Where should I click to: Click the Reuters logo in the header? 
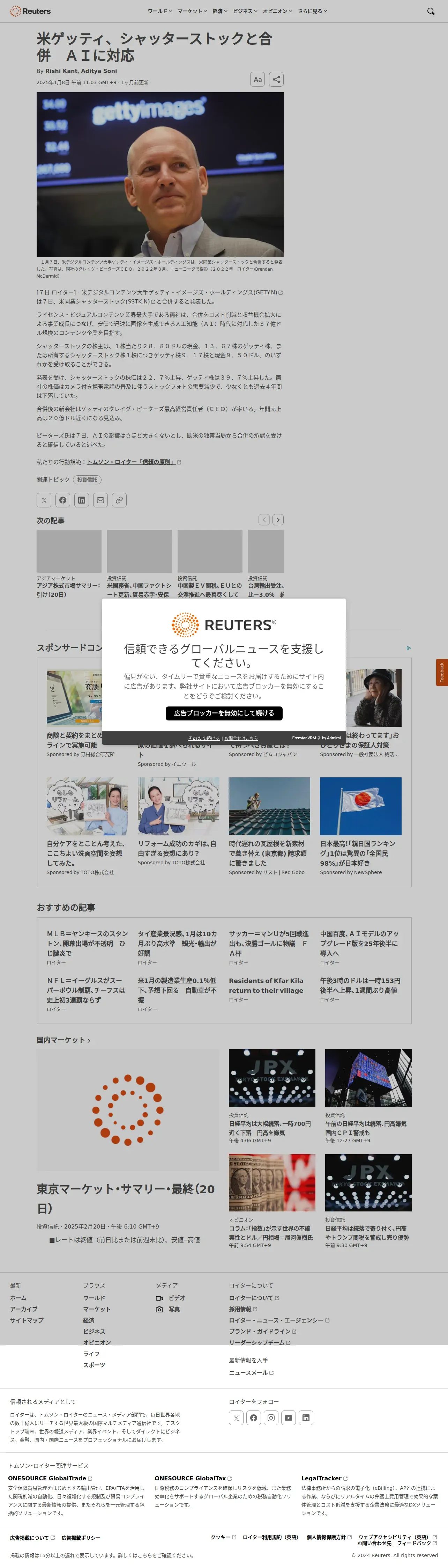click(30, 11)
